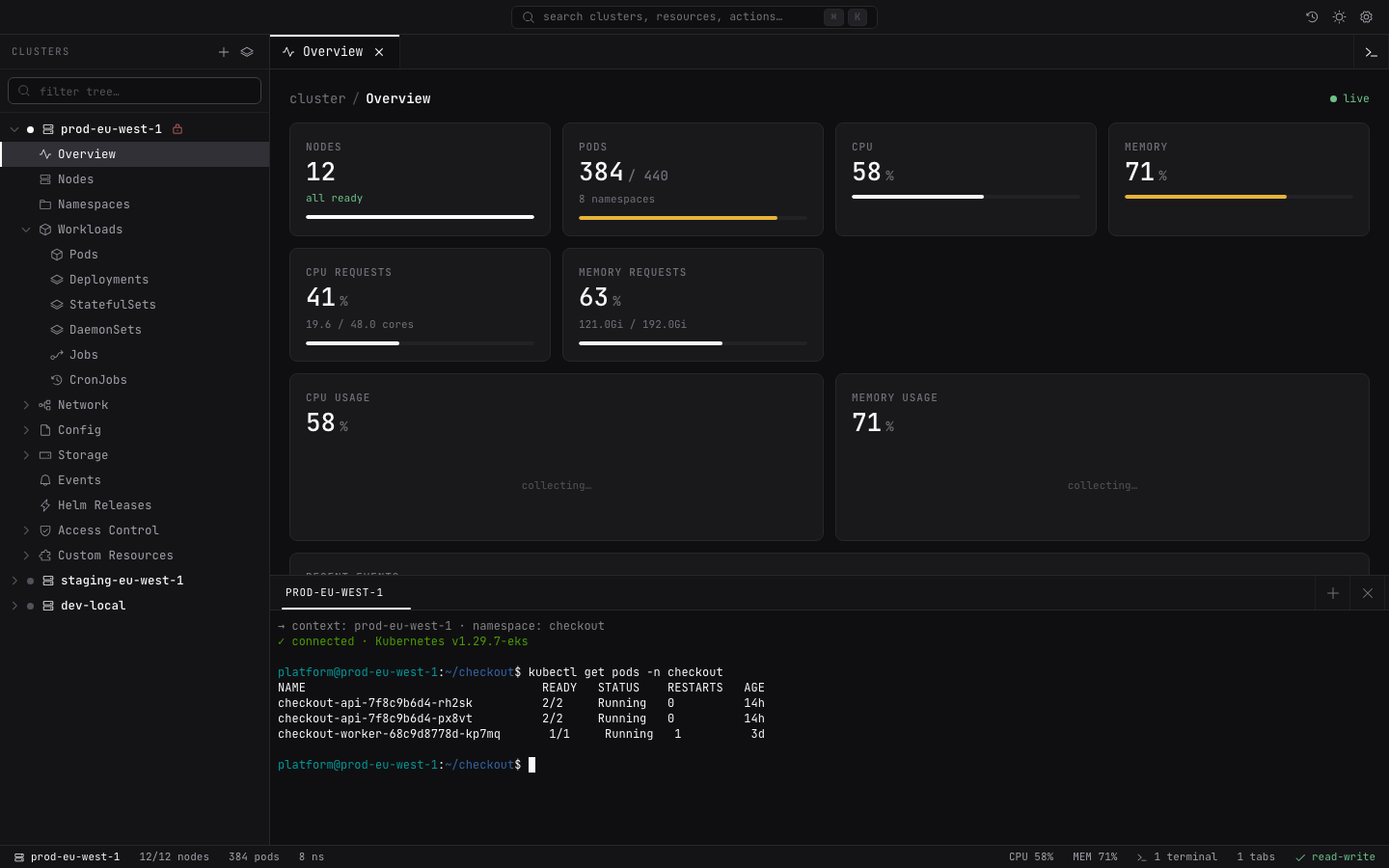Open Helm Releases in sidebar
The height and width of the screenshot is (868, 1389).
(134, 505)
